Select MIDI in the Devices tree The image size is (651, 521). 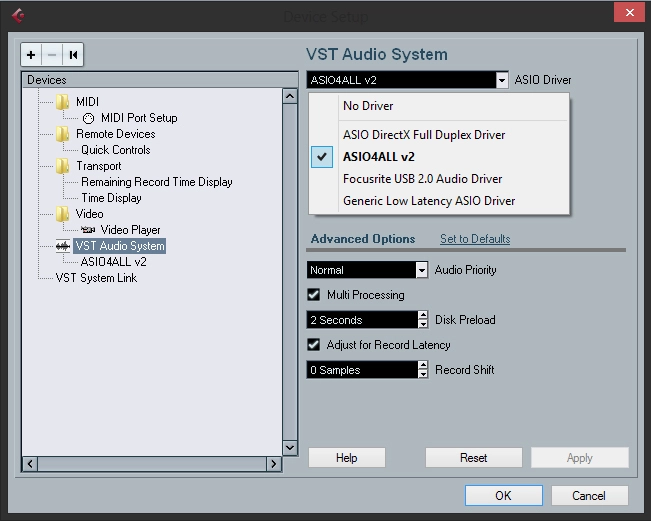(x=87, y=102)
